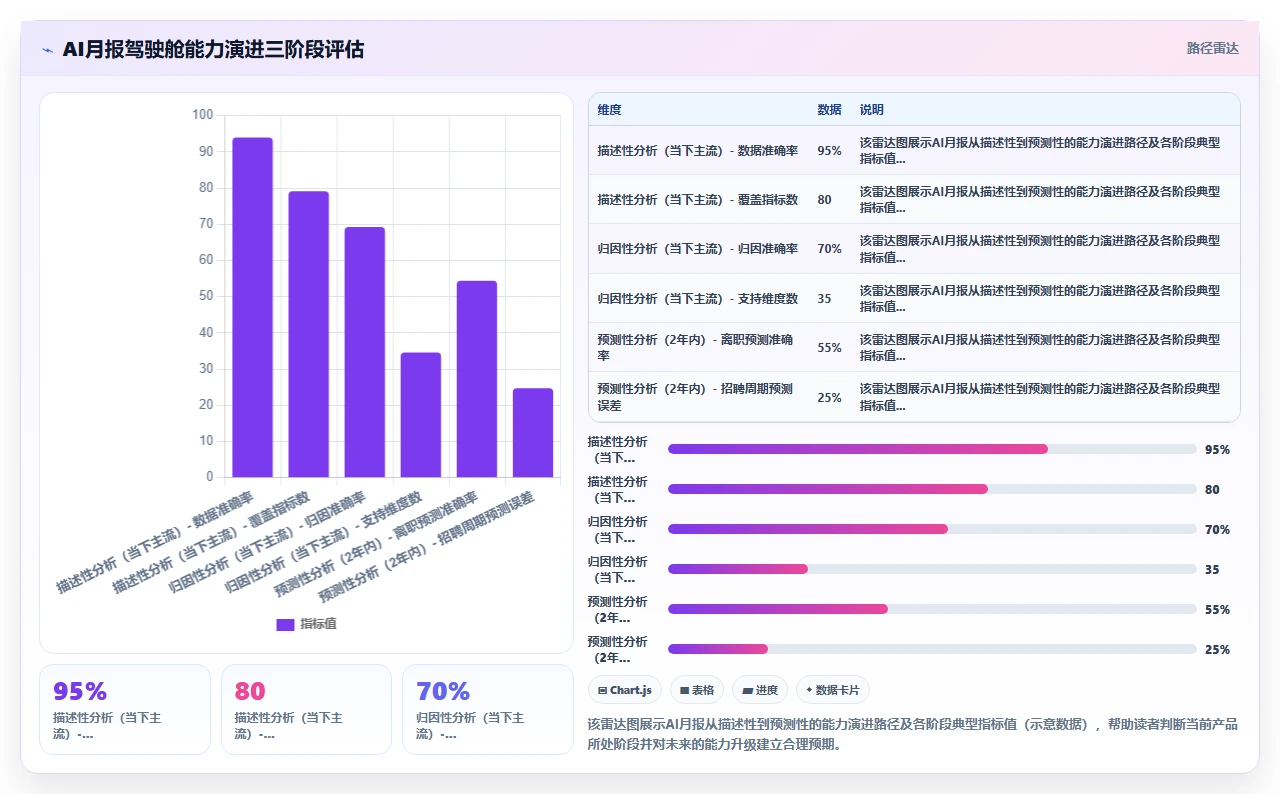Image resolution: width=1280 pixels, height=794 pixels.
Task: Click the 35 value in table
Action: click(824, 299)
